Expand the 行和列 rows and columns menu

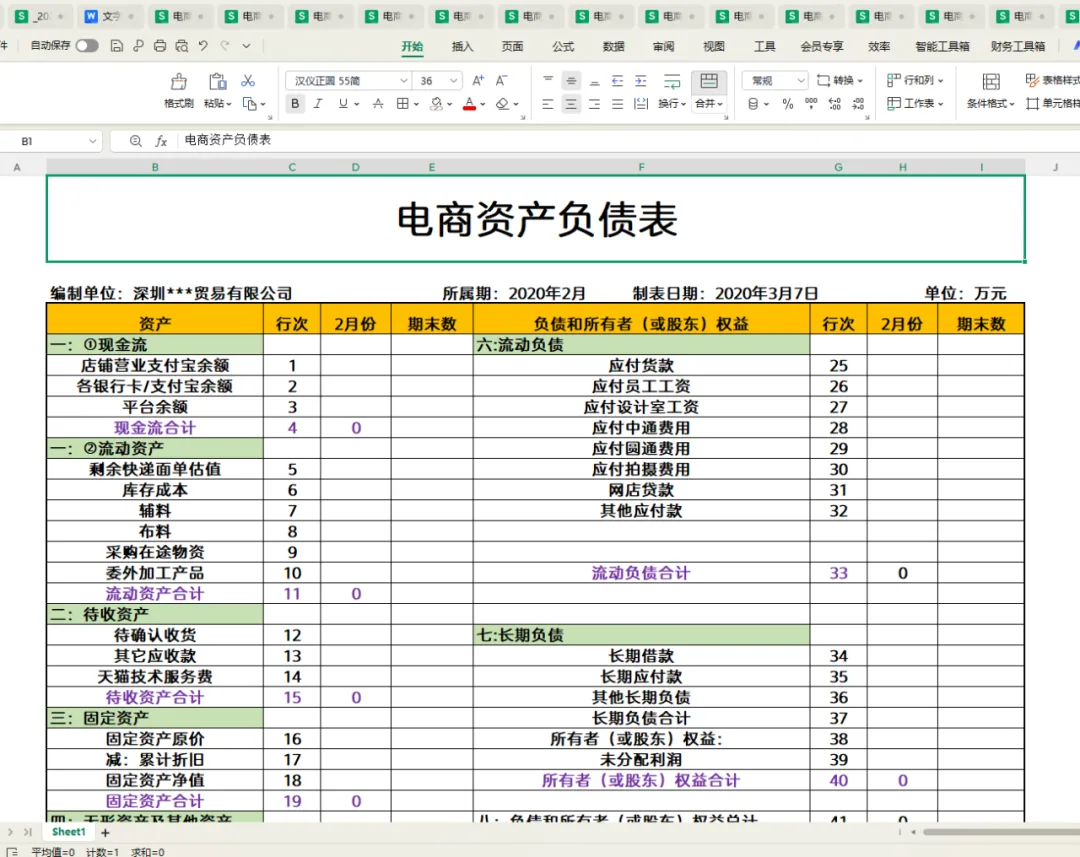[x=915, y=80]
